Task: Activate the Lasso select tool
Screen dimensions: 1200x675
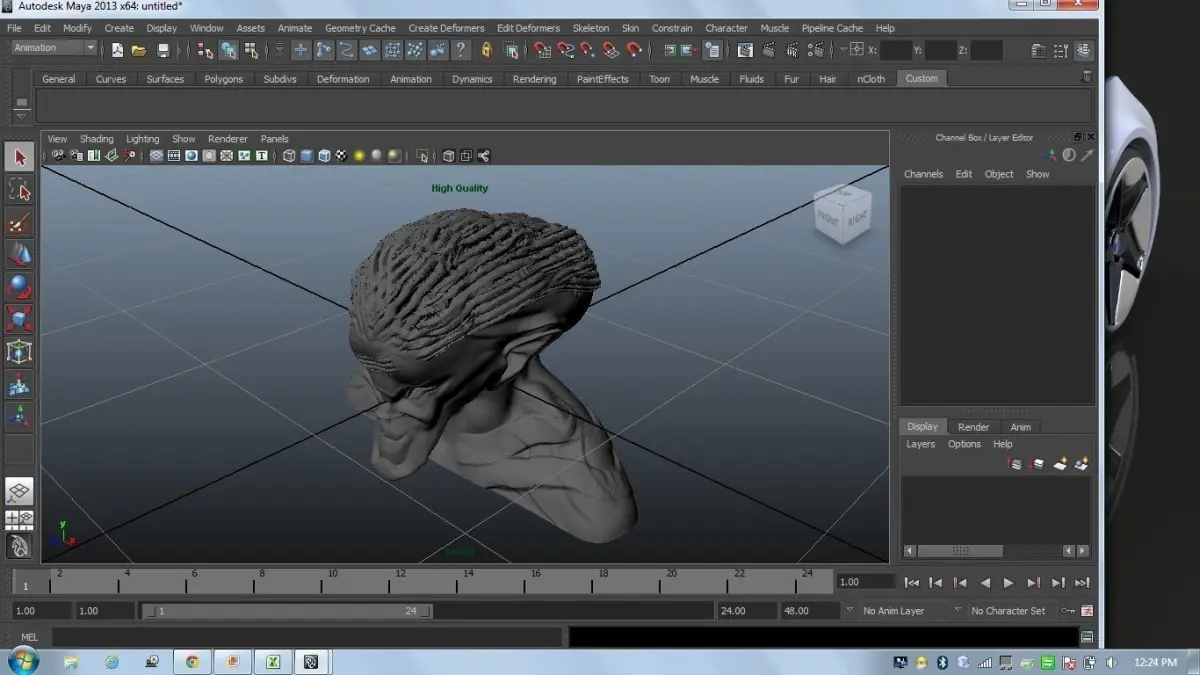Action: (19, 190)
